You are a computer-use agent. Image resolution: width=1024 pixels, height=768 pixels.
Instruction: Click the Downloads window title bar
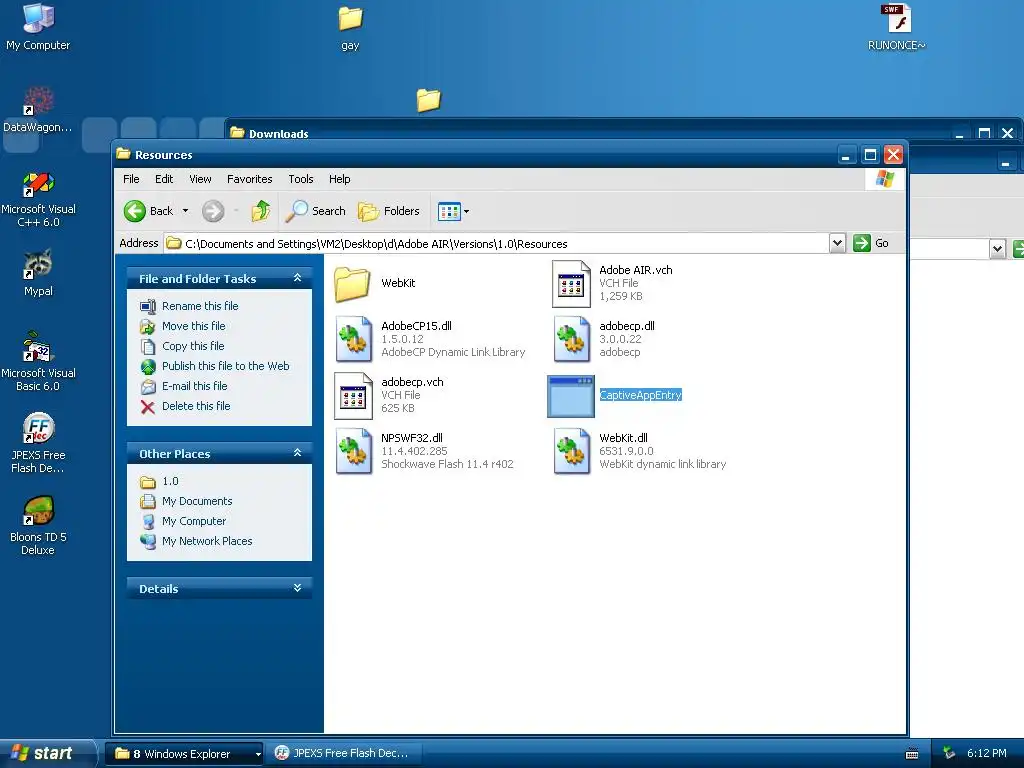point(588,133)
